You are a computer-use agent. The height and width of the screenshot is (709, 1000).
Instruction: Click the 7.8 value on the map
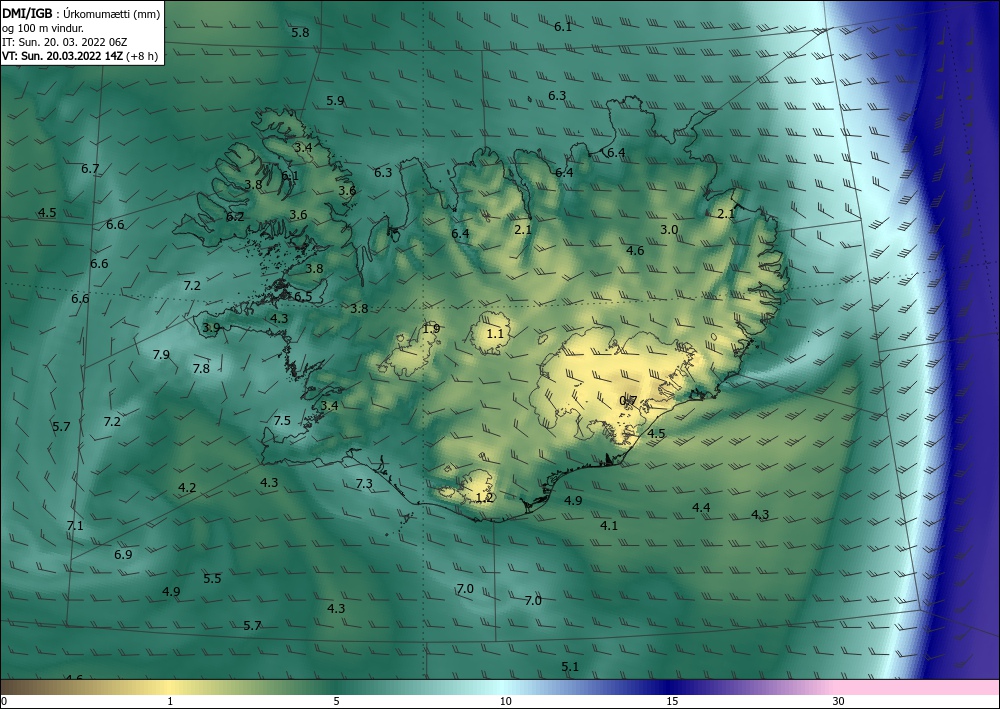201,369
